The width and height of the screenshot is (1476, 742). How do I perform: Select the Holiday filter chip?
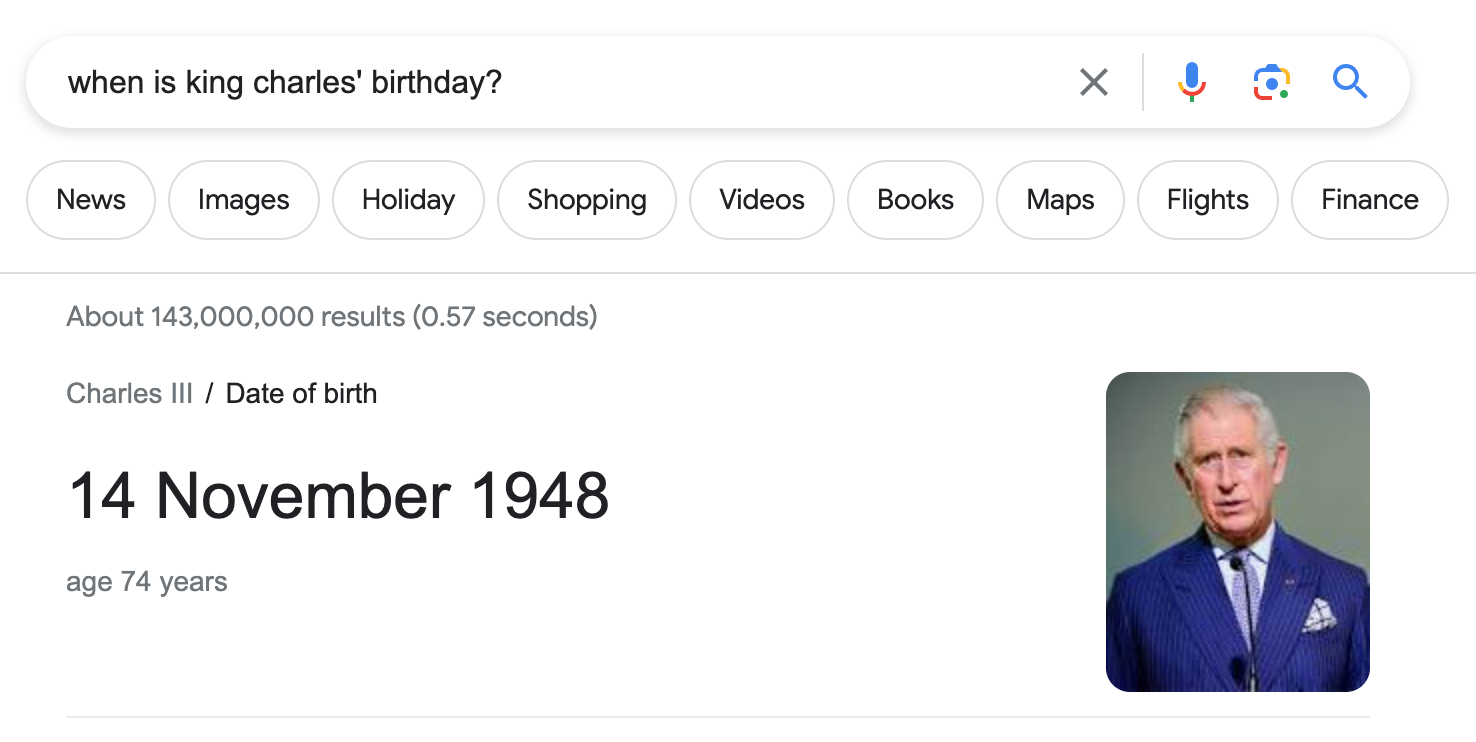pyautogui.click(x=408, y=200)
